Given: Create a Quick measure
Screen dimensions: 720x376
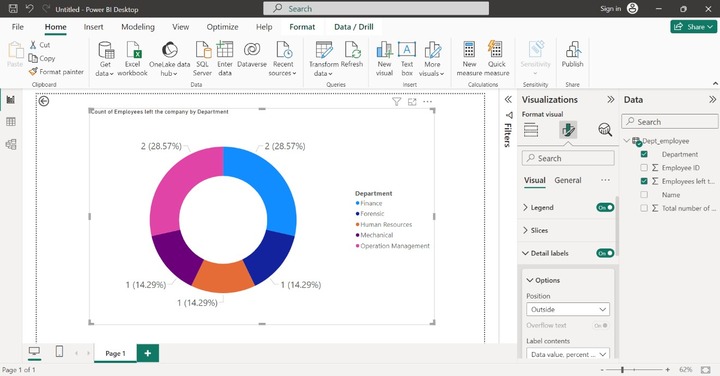Looking at the screenshot, I should point(496,59).
